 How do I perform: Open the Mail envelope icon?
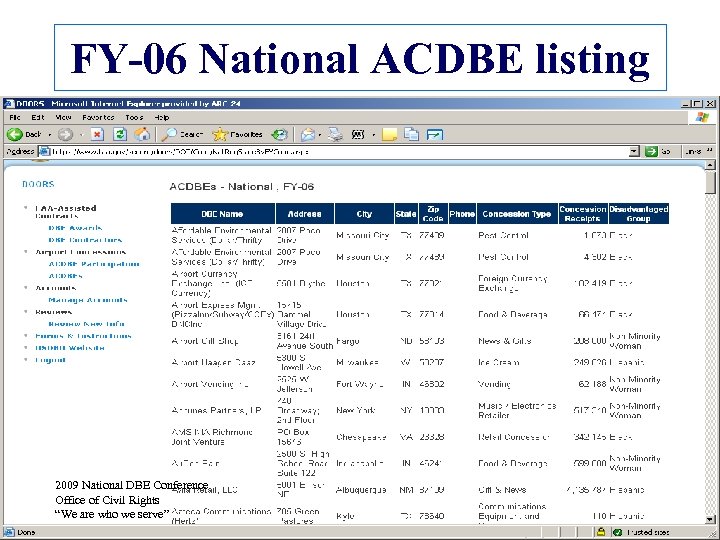[307, 134]
